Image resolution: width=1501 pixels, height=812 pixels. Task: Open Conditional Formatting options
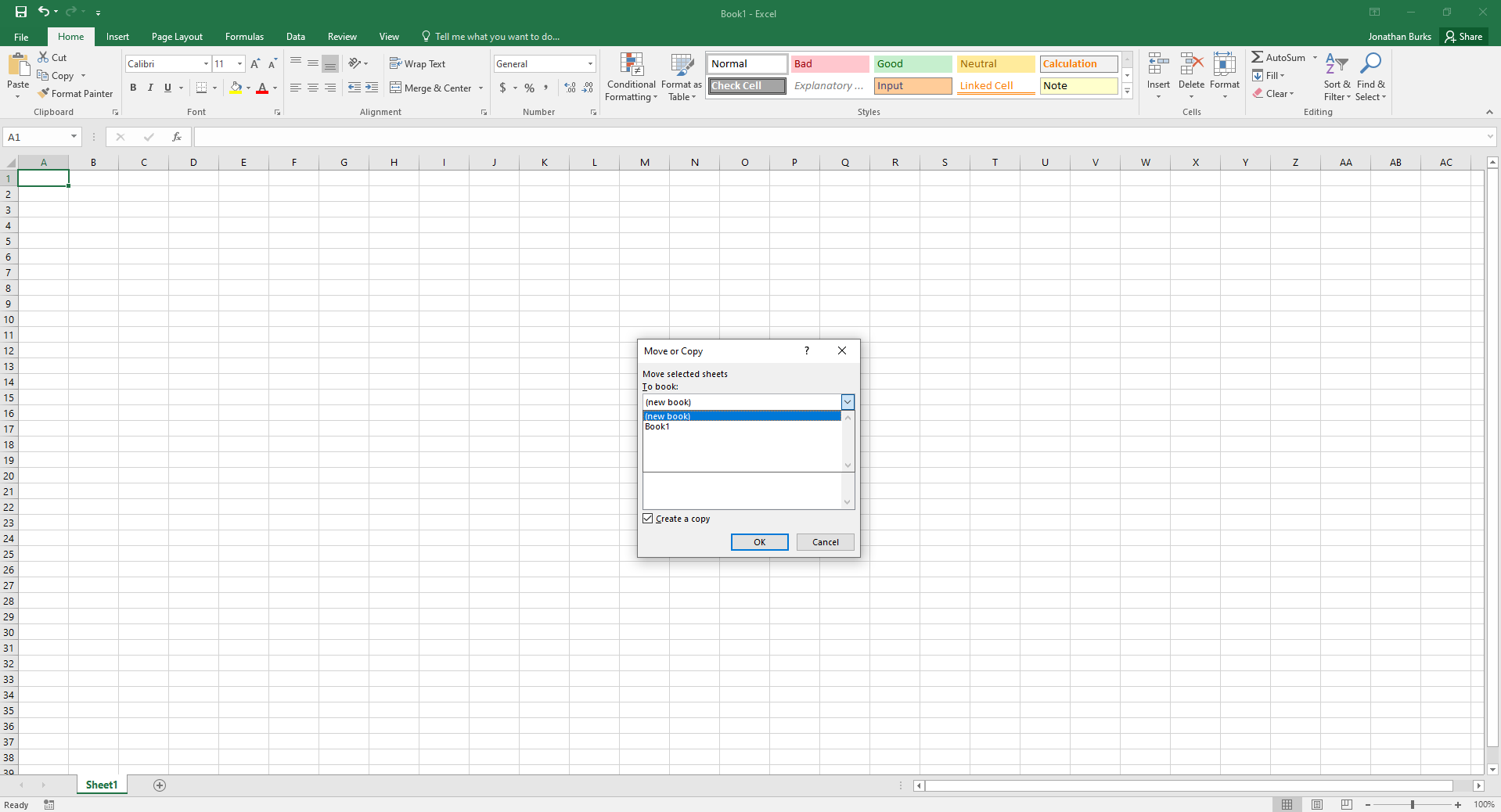[631, 77]
